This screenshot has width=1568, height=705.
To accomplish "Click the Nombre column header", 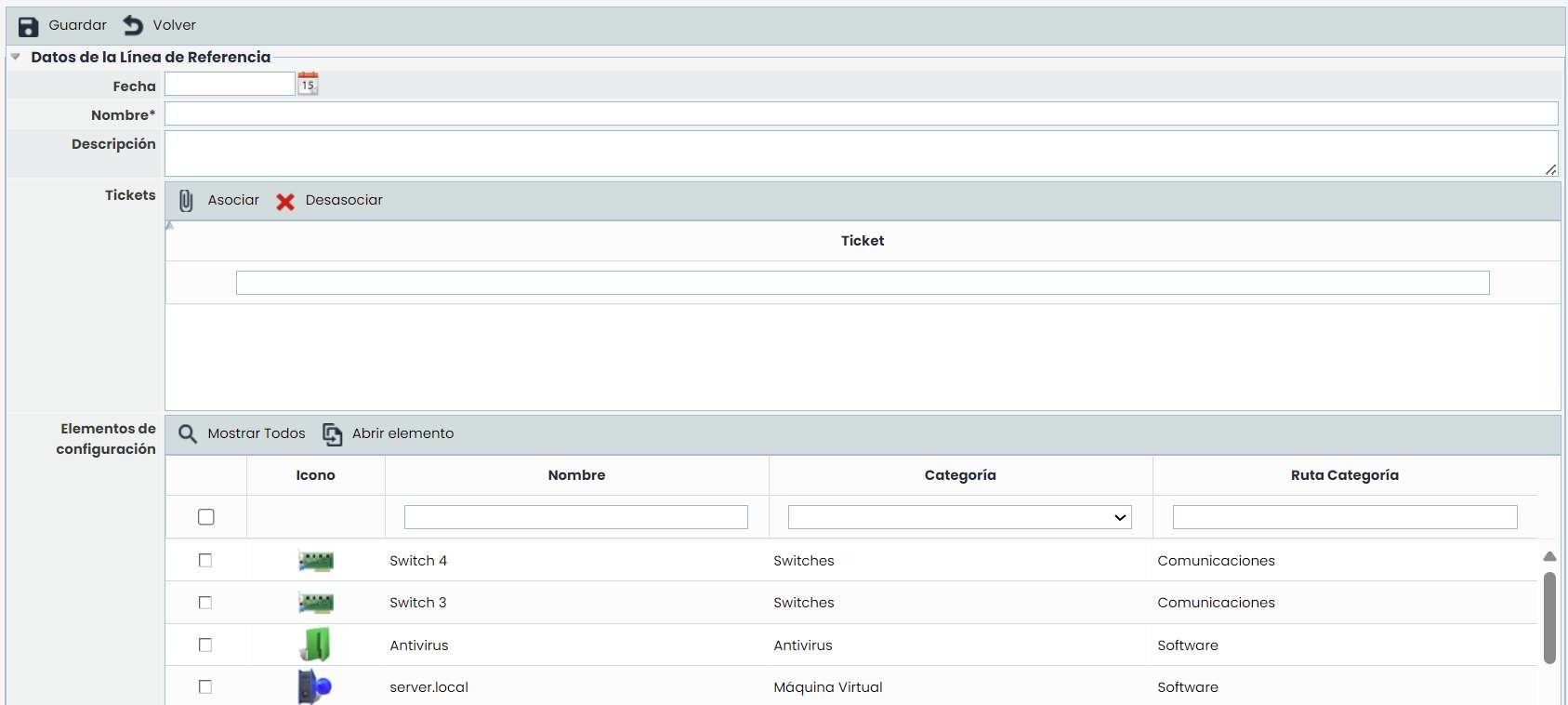I will point(576,475).
